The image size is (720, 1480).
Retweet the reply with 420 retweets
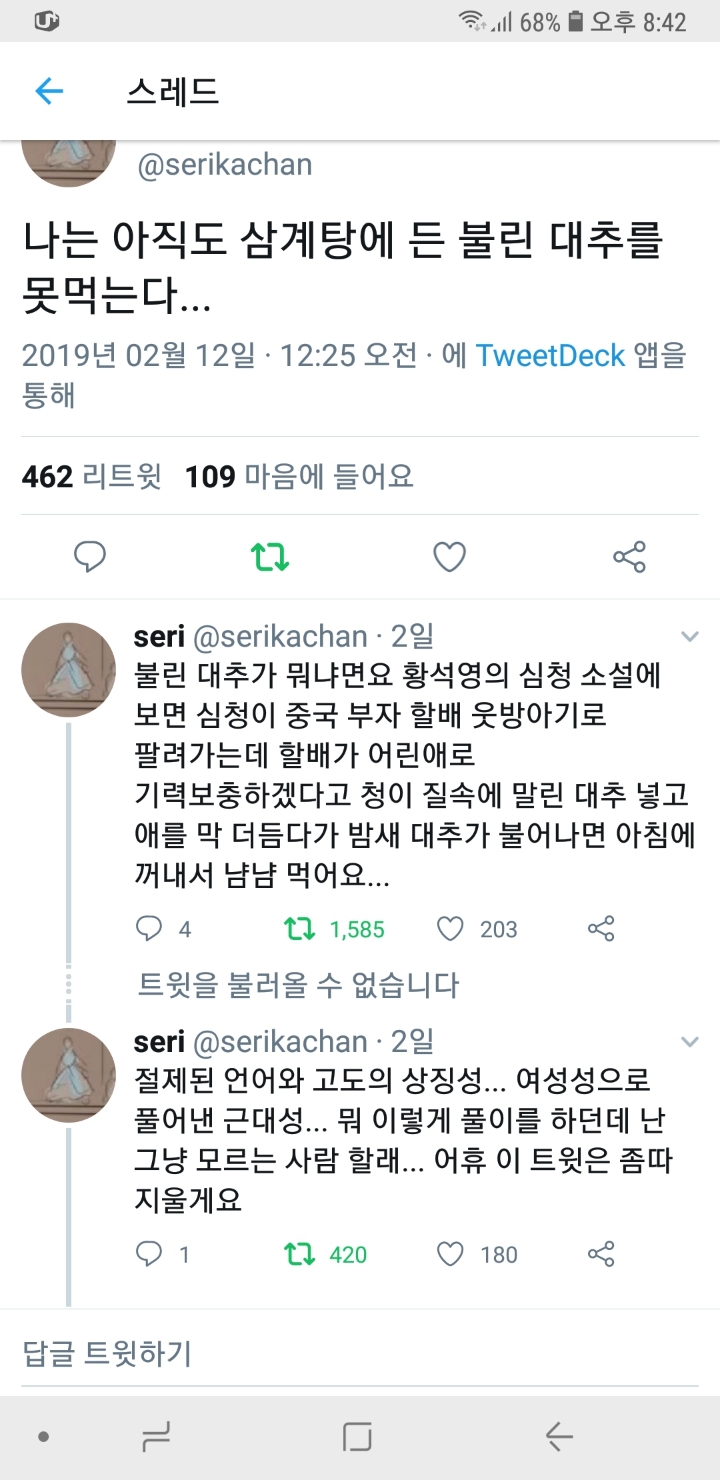coord(299,1253)
